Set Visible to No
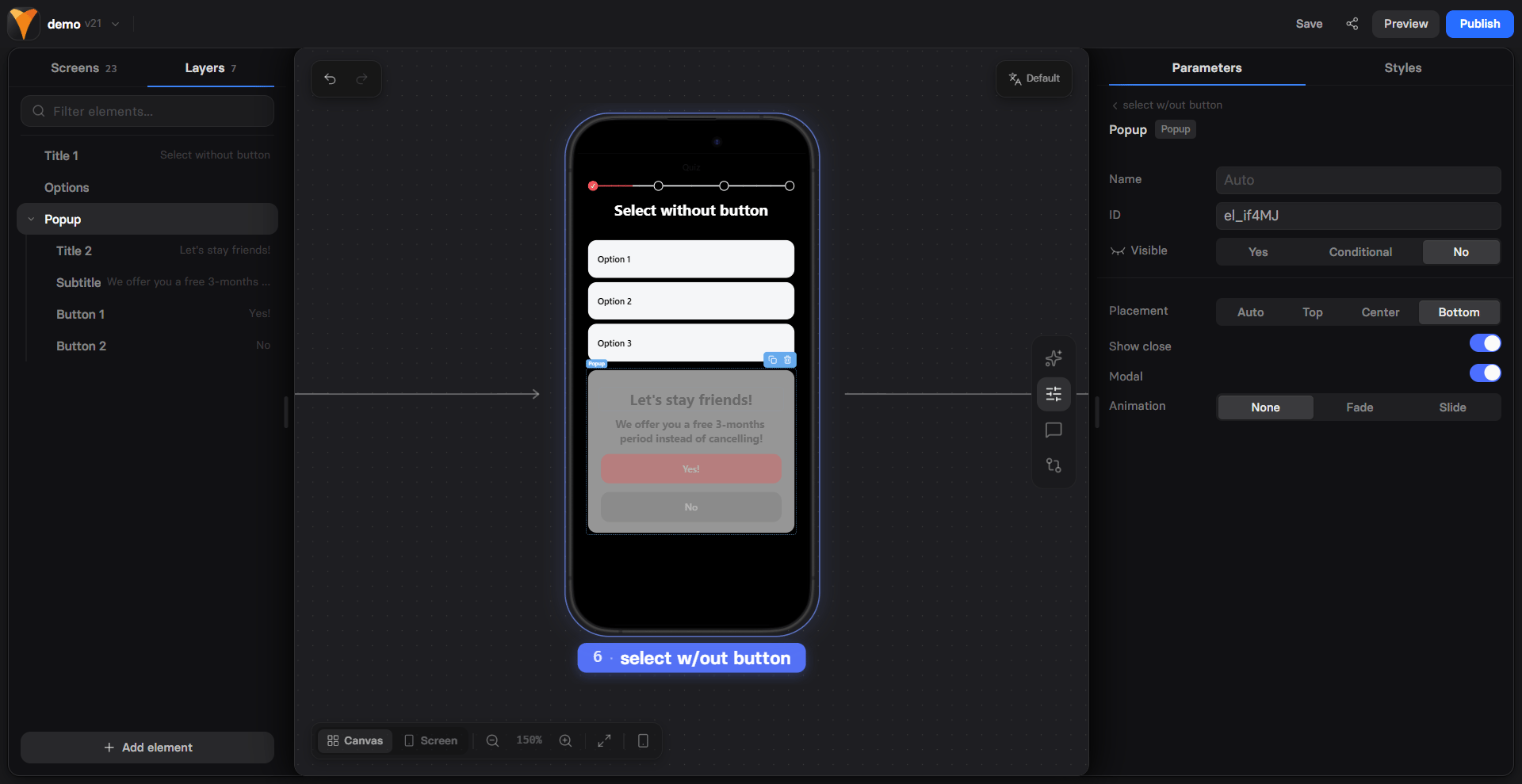1522x784 pixels. (x=1461, y=252)
